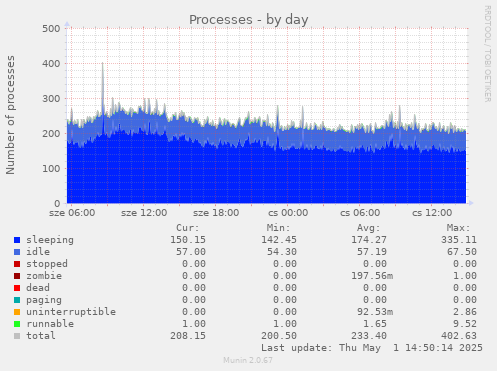Click the 500 y-axis tick label
This screenshot has width=497, height=371.
[51, 29]
